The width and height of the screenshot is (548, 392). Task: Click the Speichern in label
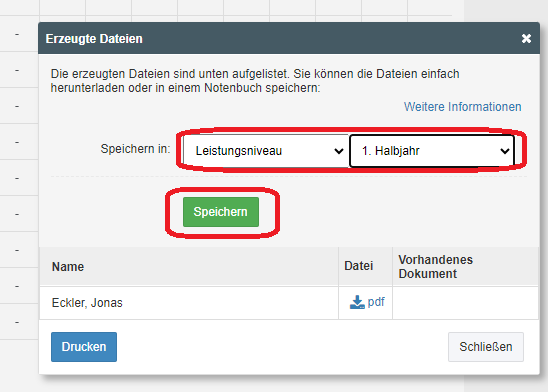click(135, 149)
